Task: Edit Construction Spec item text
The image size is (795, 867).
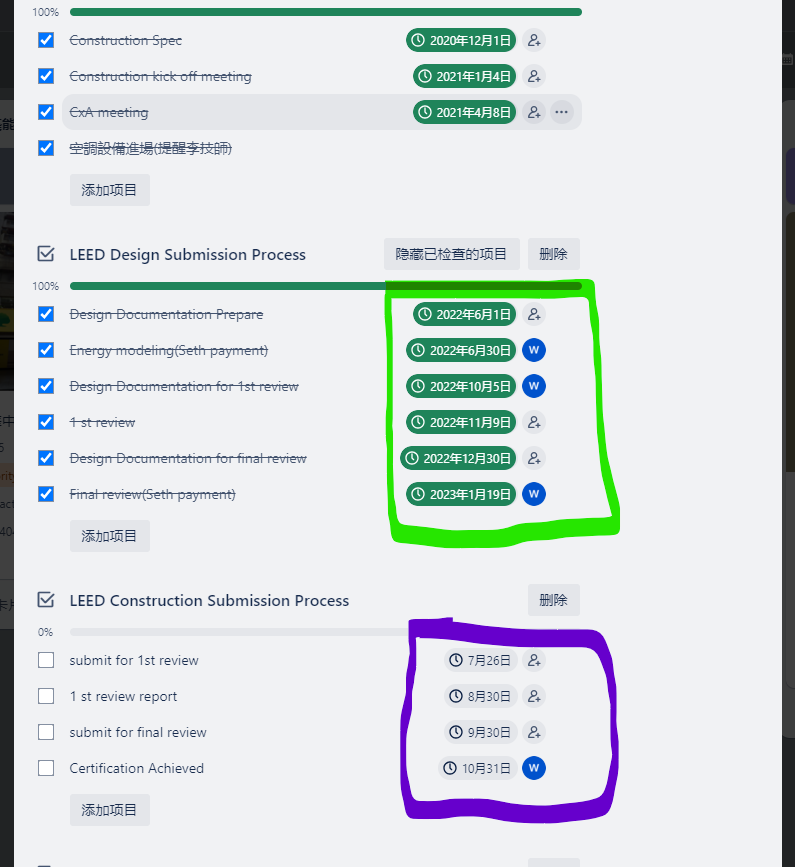Action: coord(125,40)
